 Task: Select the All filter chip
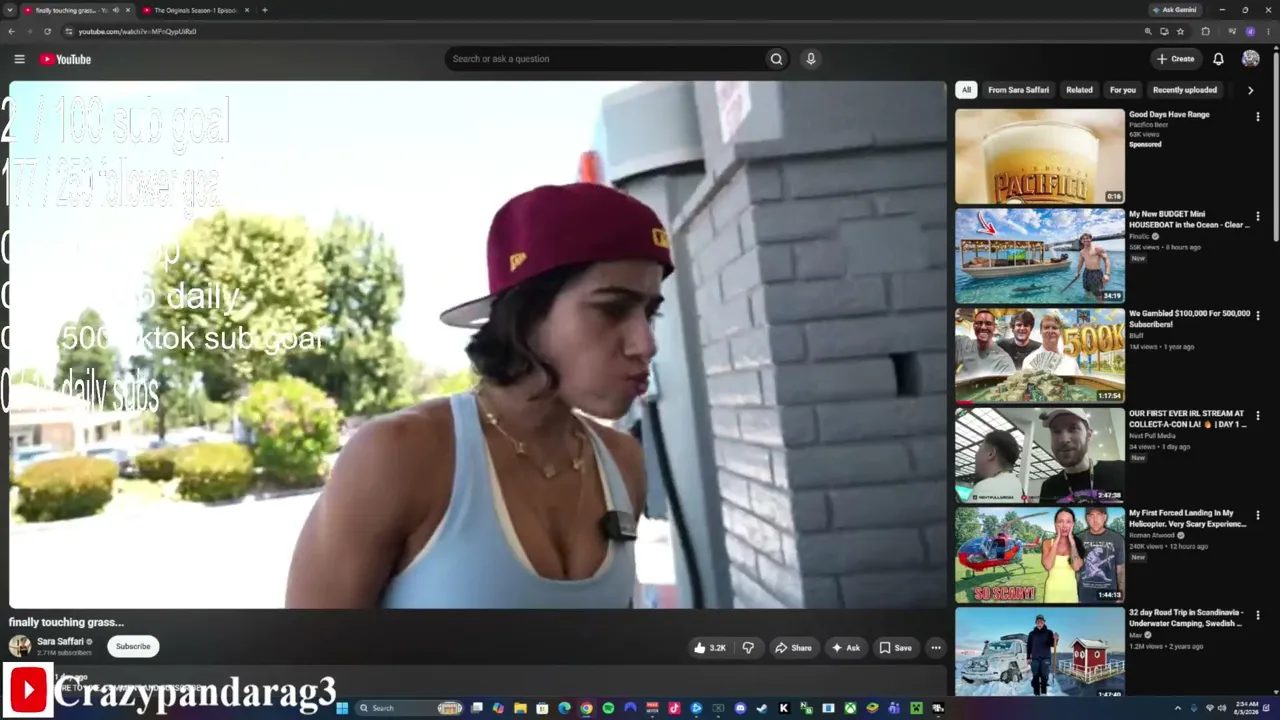(966, 90)
